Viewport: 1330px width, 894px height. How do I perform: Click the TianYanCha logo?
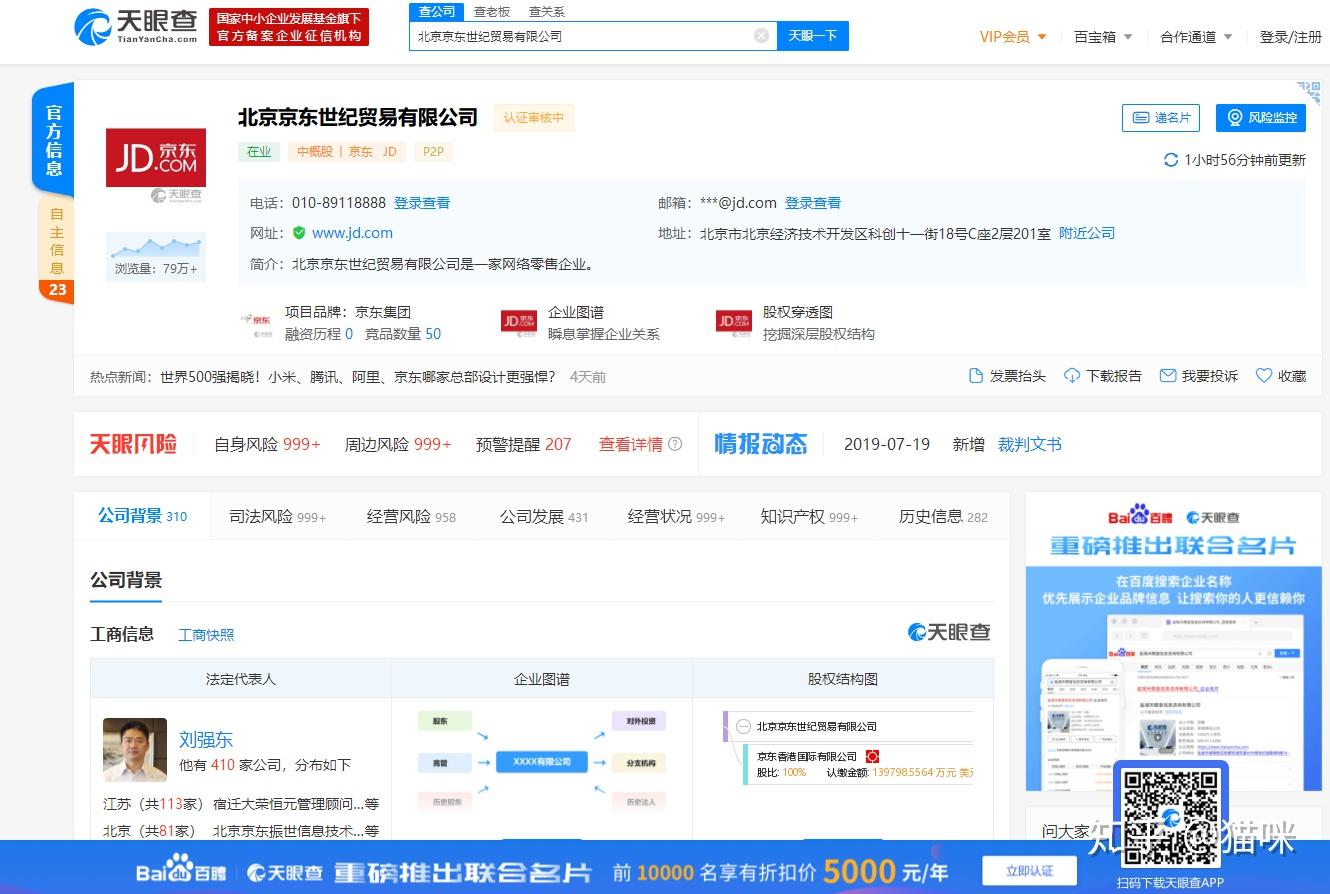[135, 27]
